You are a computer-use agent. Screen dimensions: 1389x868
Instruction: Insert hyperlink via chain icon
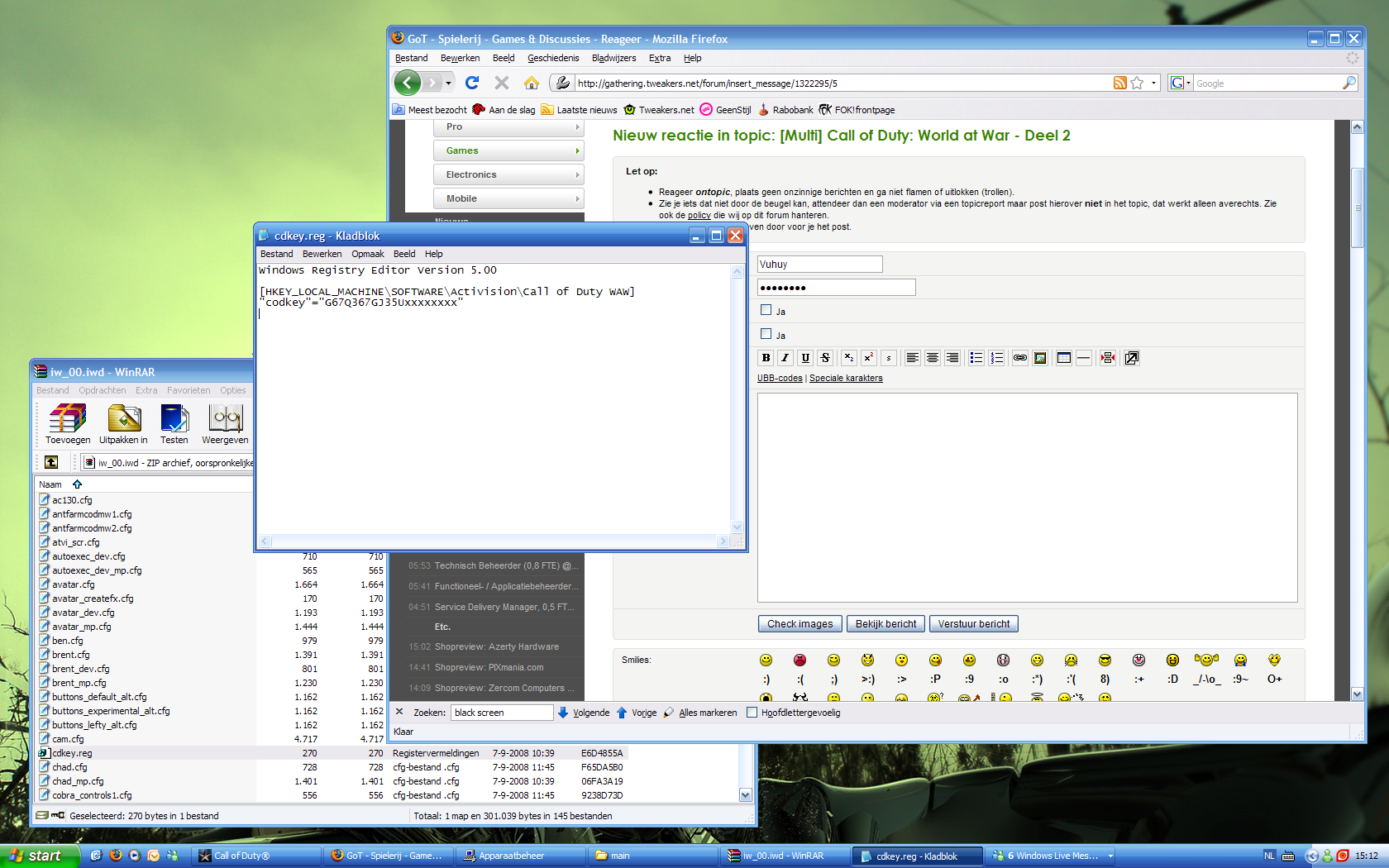click(x=1019, y=358)
